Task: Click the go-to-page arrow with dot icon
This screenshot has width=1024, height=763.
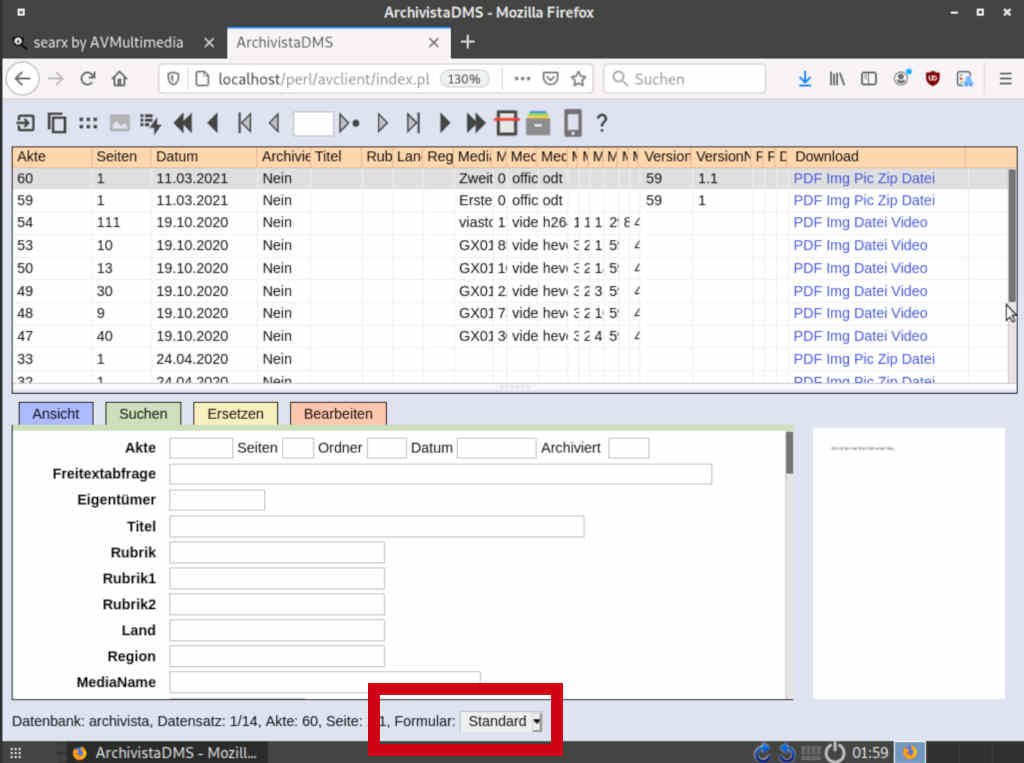Action: (x=349, y=123)
